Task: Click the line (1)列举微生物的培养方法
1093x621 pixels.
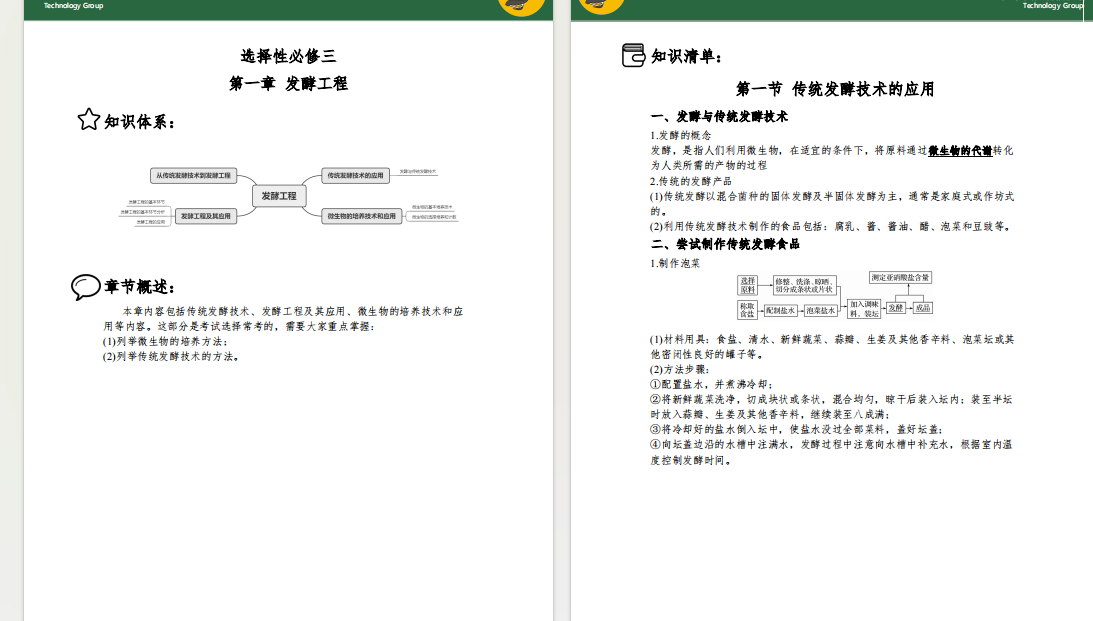Action: tap(165, 342)
